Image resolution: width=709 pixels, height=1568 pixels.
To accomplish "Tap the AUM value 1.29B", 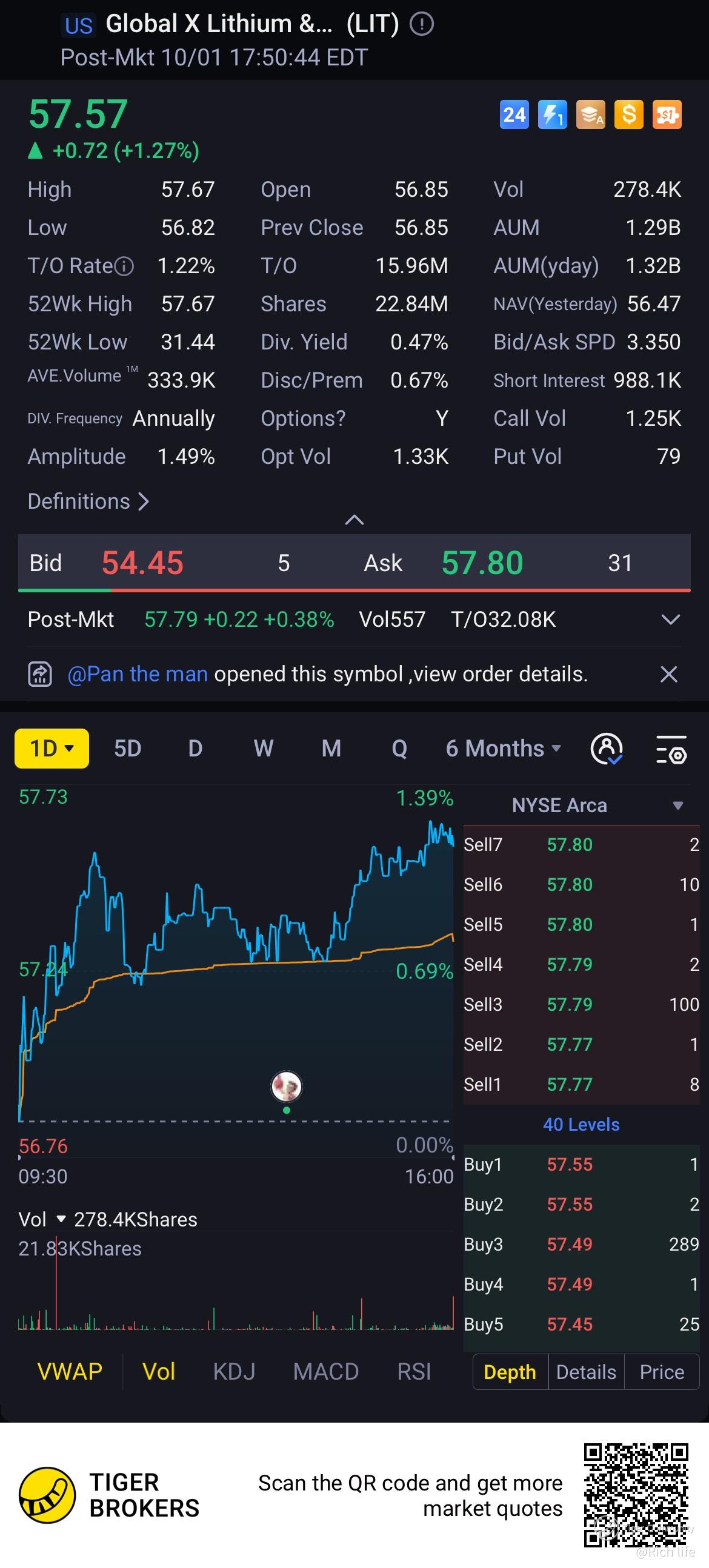I will tap(653, 228).
